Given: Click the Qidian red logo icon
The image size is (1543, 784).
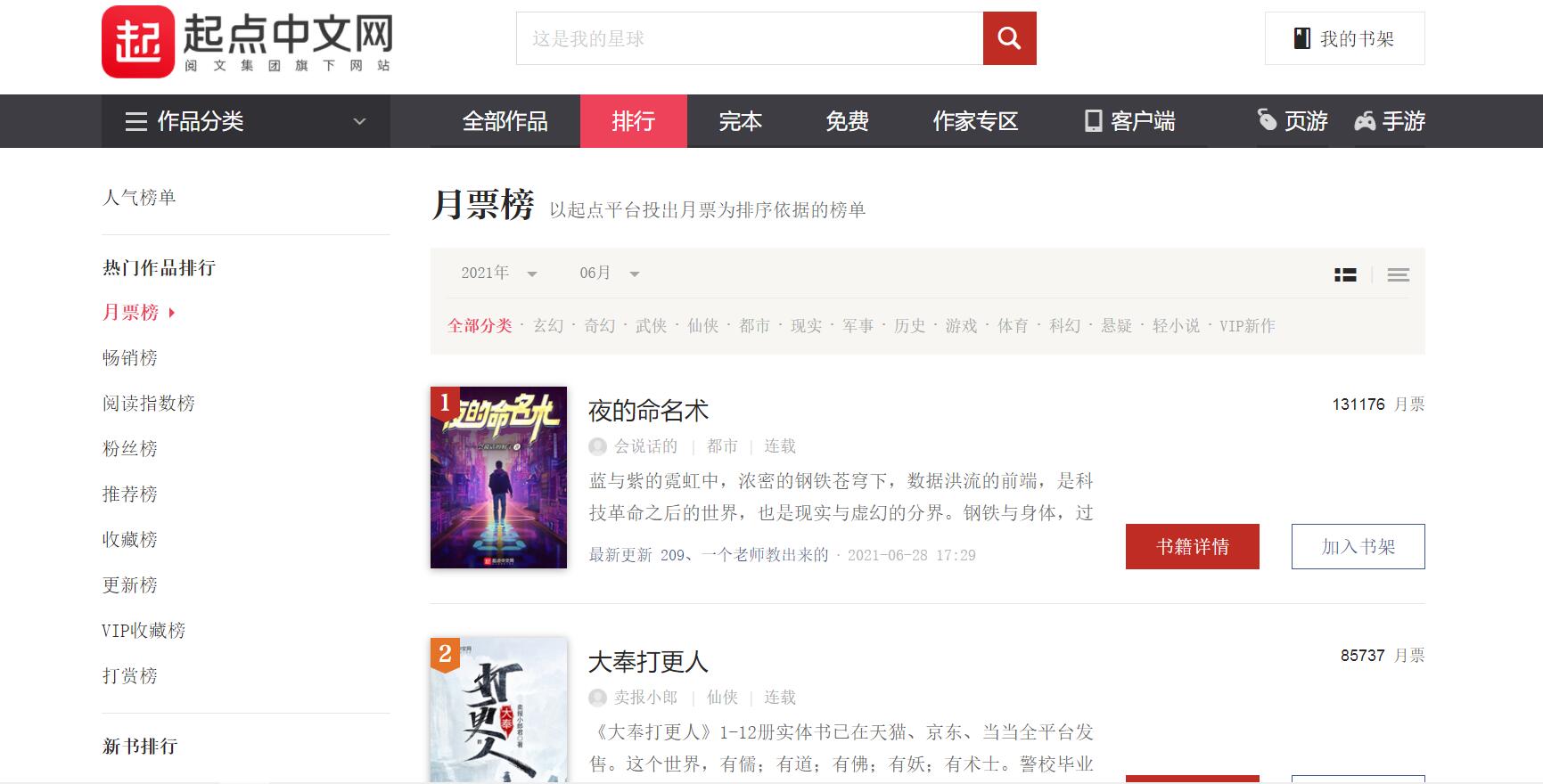Looking at the screenshot, I should 138,42.
